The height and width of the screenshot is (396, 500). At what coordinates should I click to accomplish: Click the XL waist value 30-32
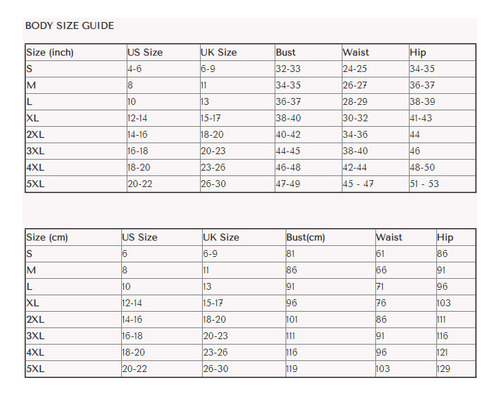click(355, 118)
